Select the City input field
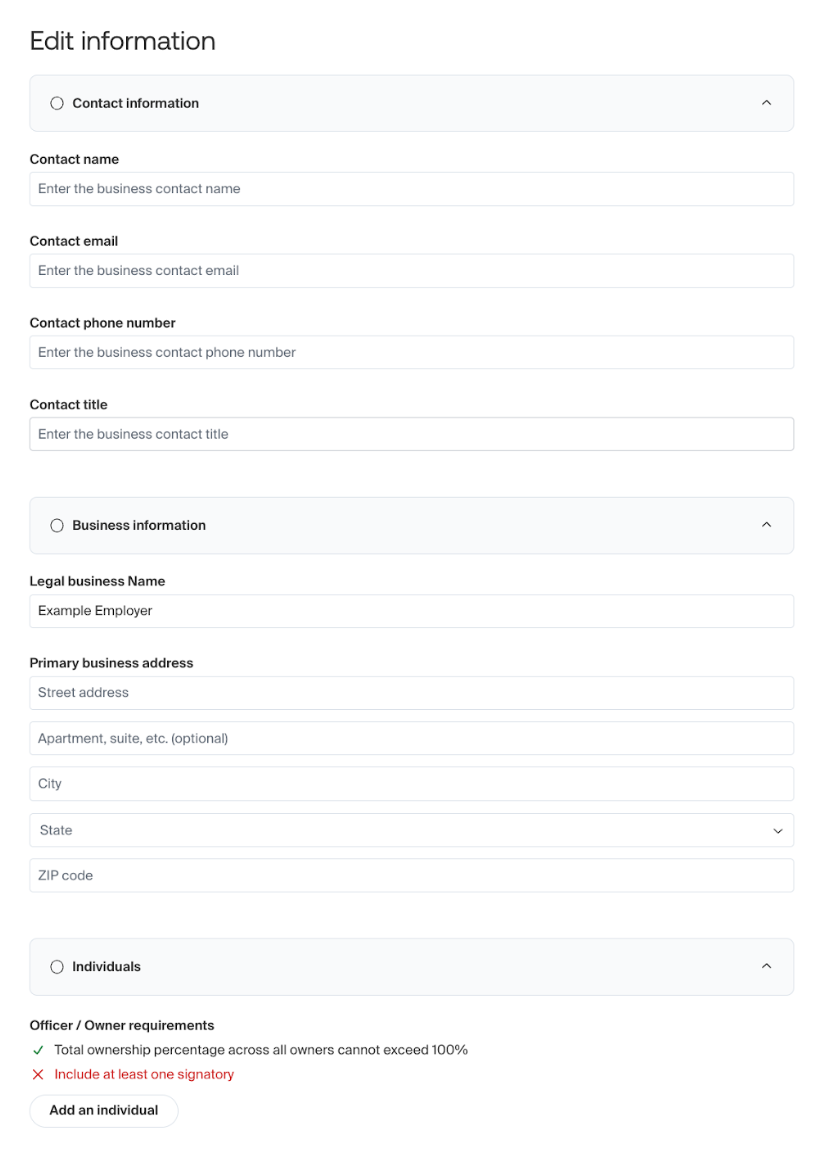 click(411, 784)
